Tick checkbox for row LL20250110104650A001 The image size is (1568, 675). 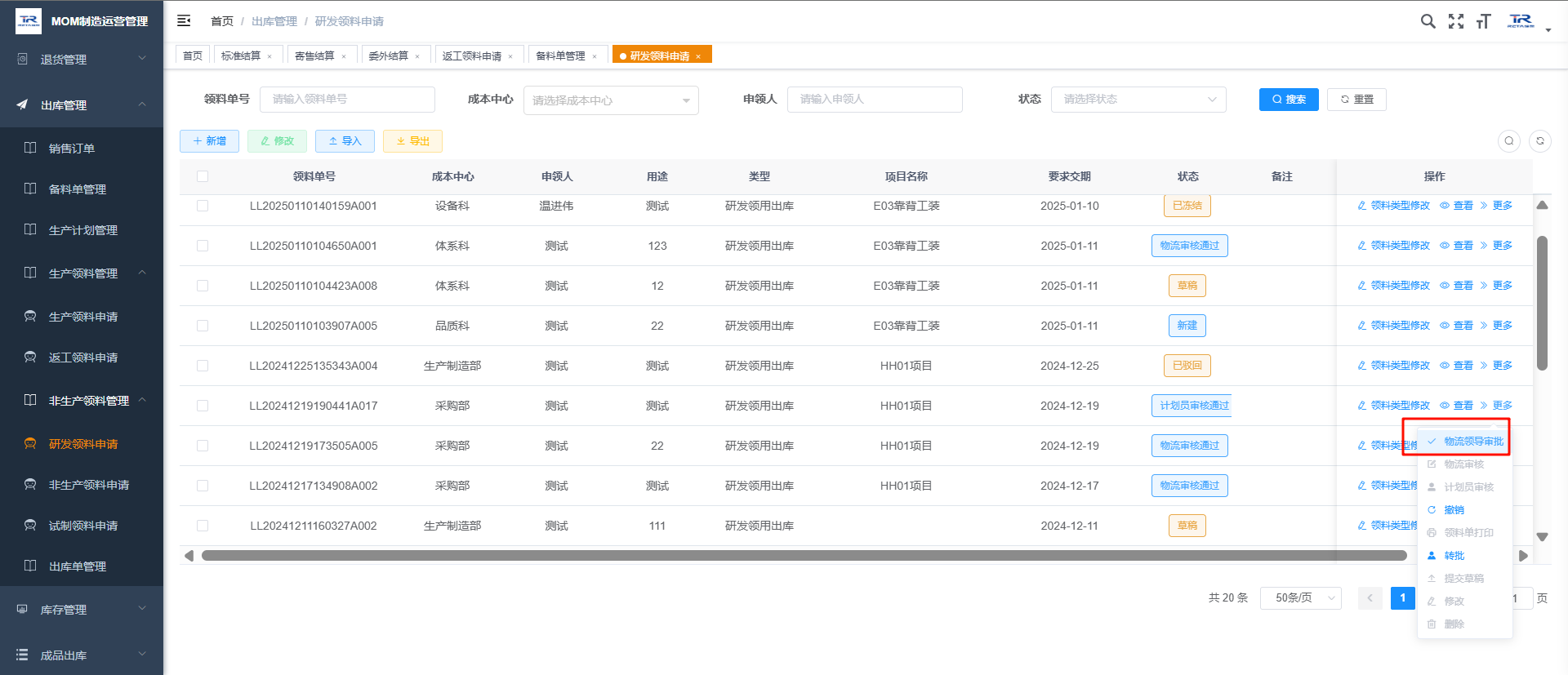pos(203,246)
